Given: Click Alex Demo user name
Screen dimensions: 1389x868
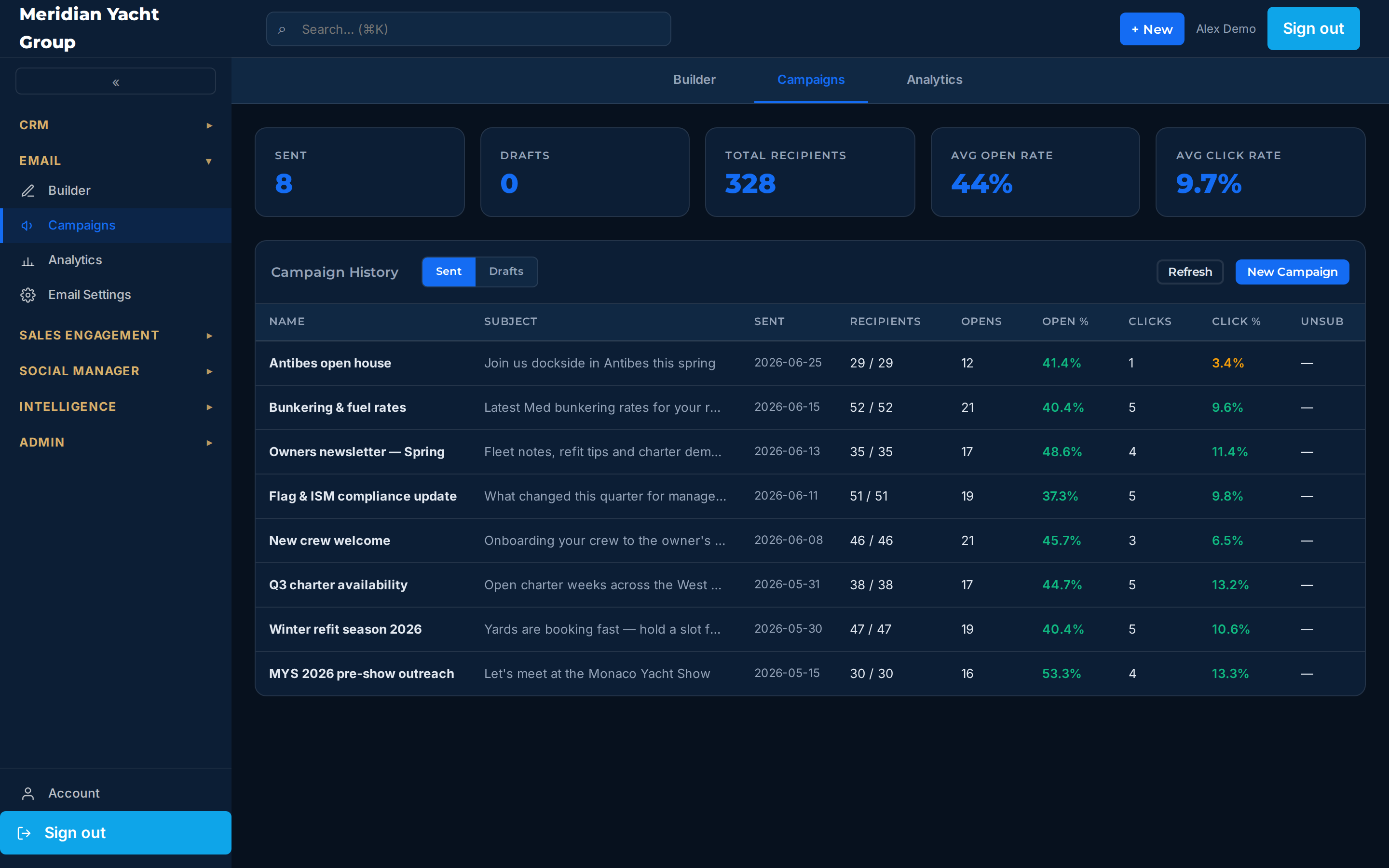Looking at the screenshot, I should (1226, 29).
